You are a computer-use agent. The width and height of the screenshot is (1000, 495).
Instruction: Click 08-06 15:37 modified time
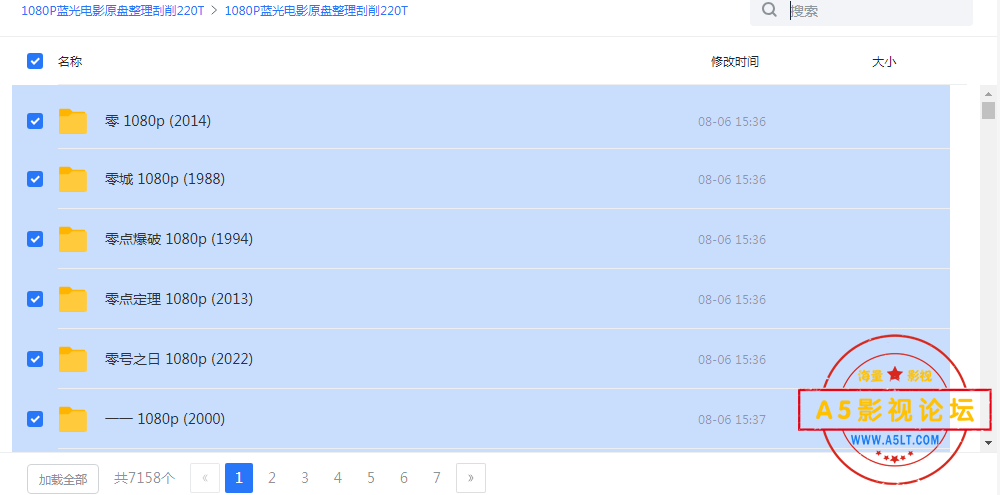point(732,420)
